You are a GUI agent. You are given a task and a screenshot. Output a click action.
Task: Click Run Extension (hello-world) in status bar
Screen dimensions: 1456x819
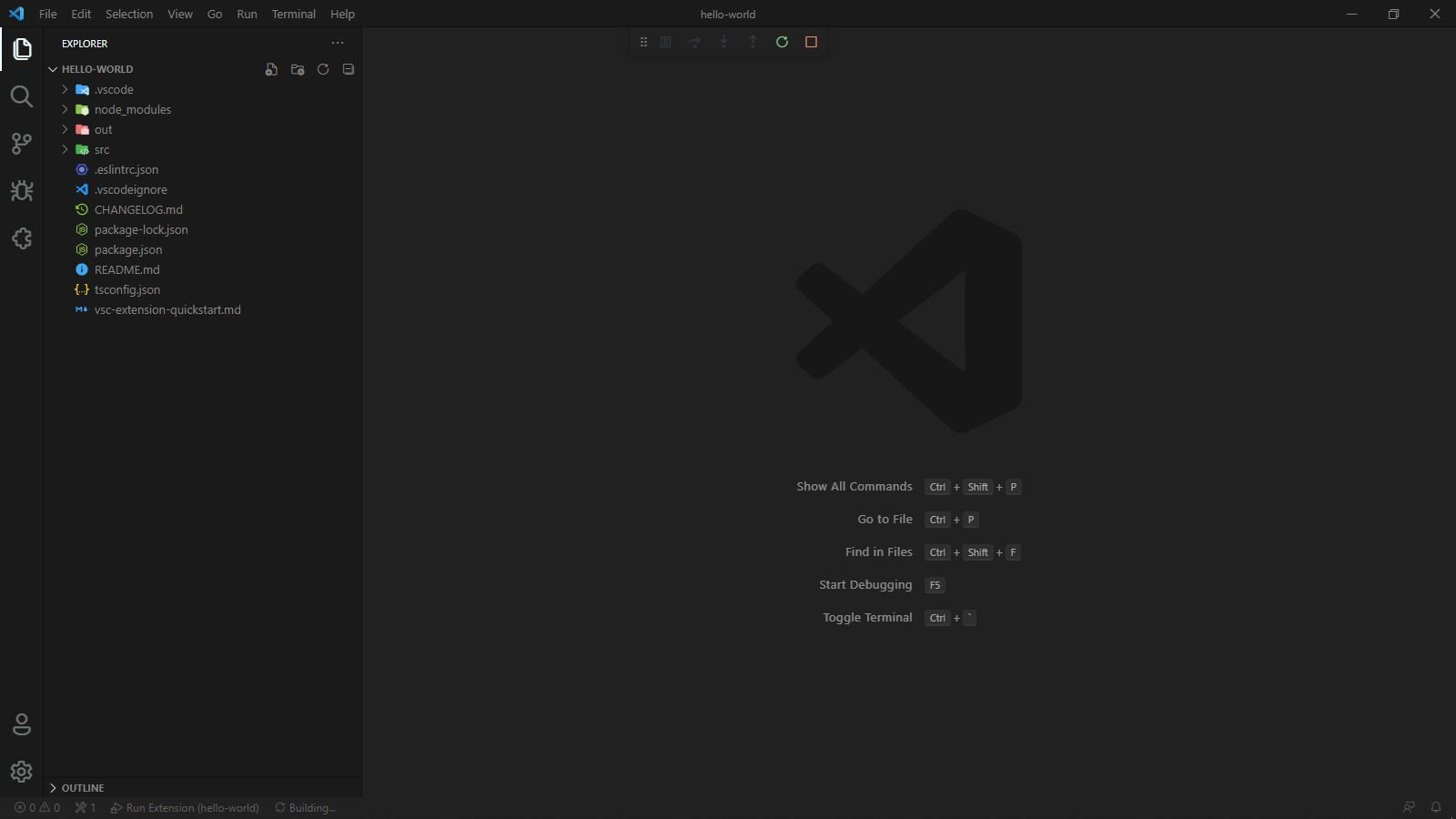[x=185, y=807]
